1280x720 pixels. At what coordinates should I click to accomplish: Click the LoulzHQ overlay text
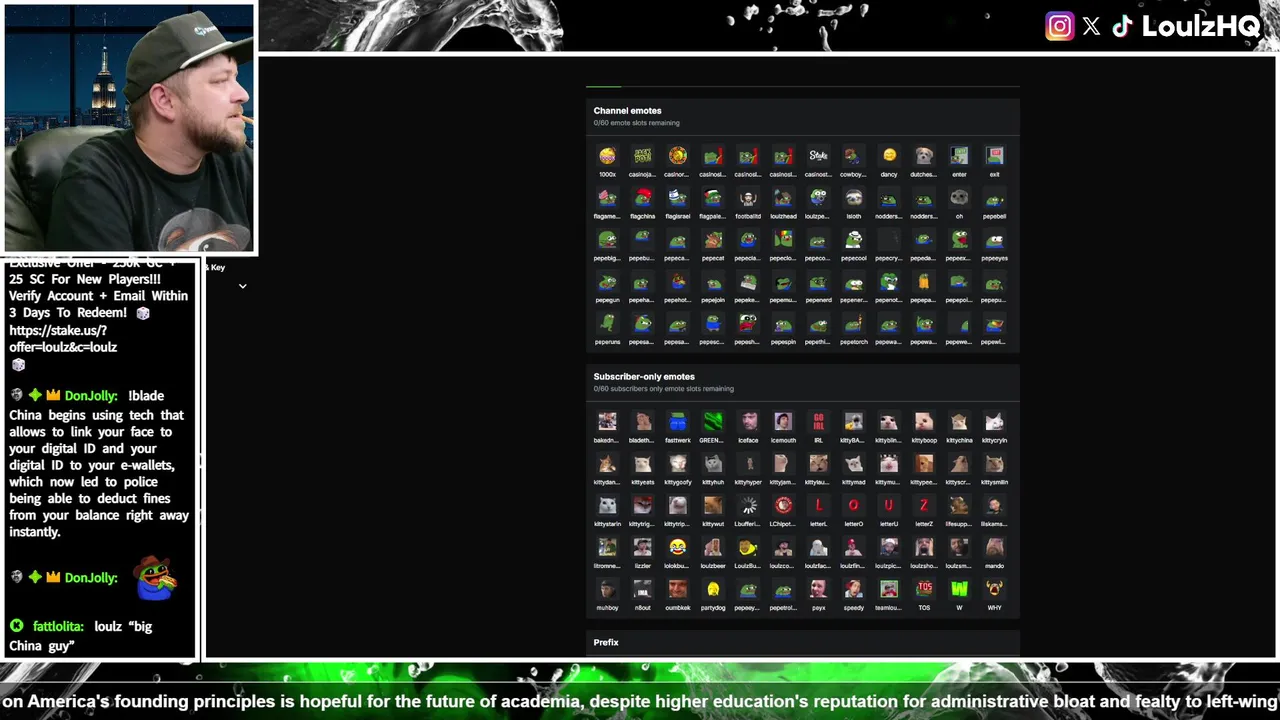tap(1200, 27)
